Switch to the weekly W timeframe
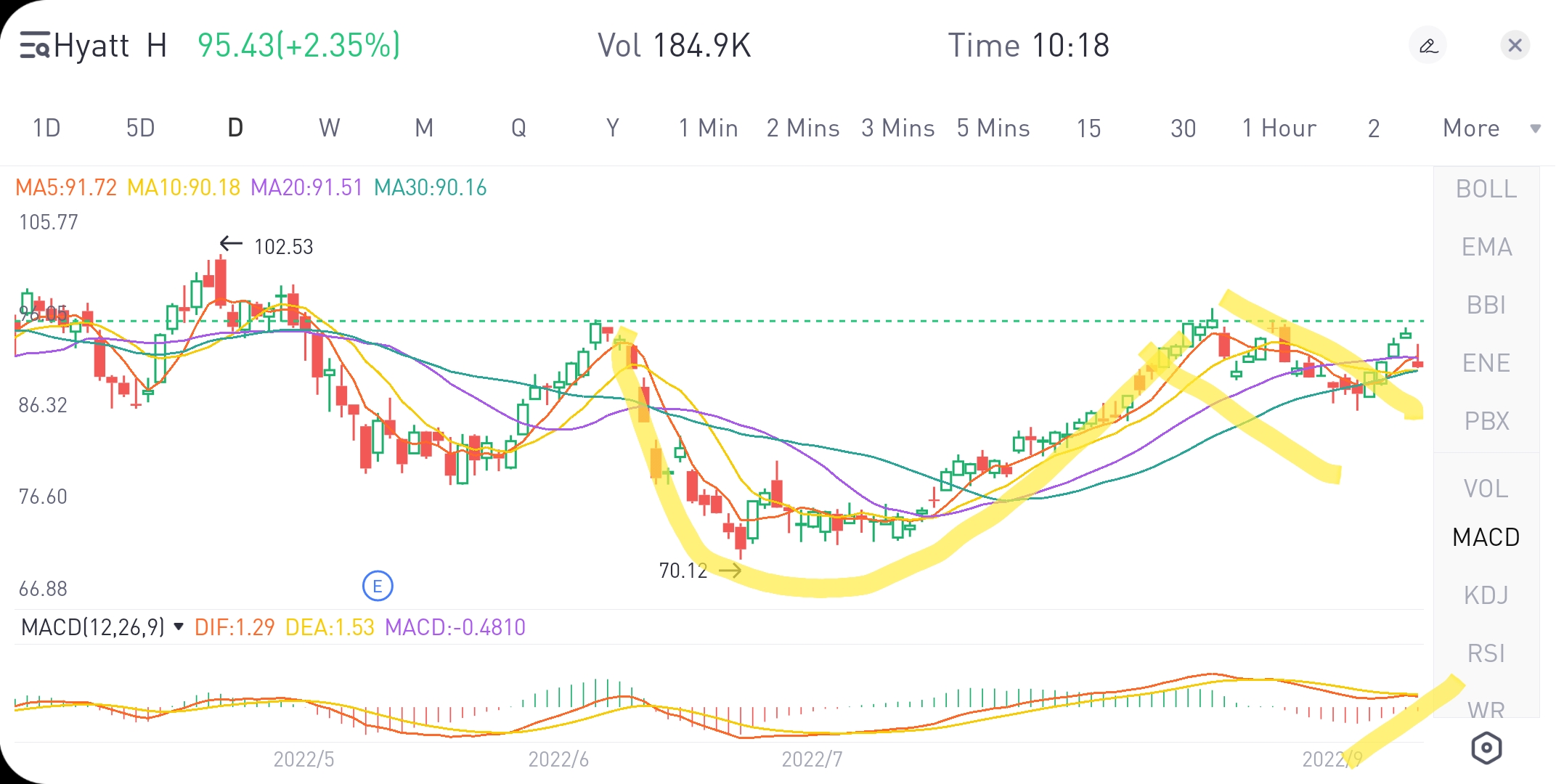 329,128
